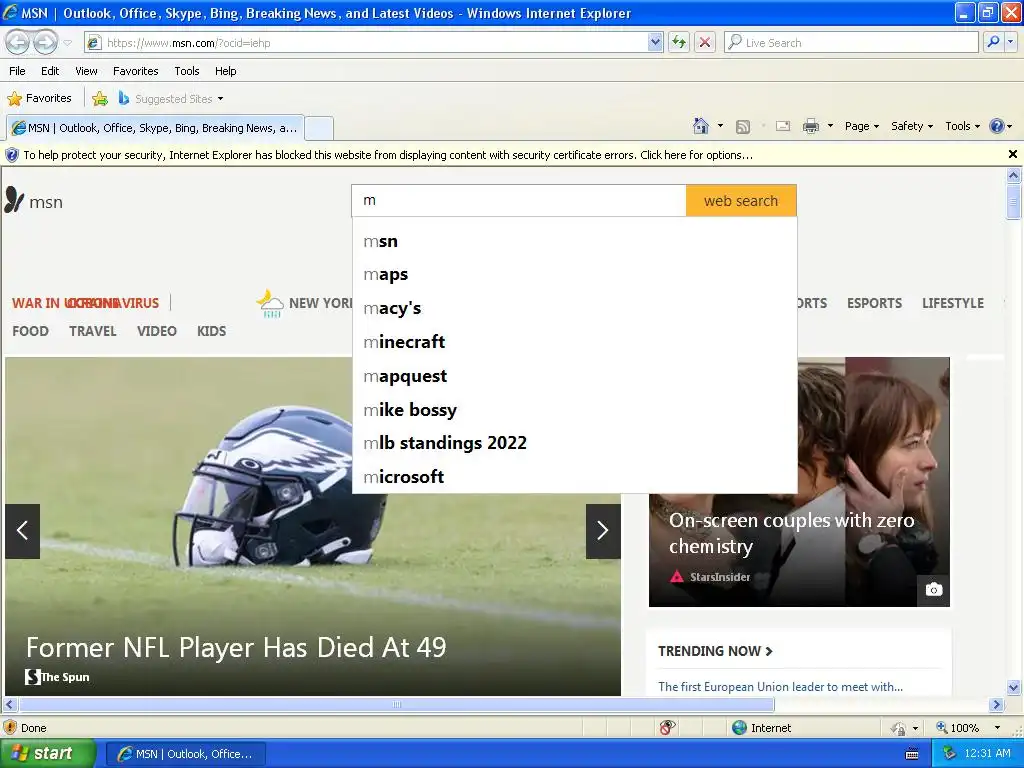This screenshot has height=768, width=1024.
Task: Open the View menu
Action: (86, 71)
